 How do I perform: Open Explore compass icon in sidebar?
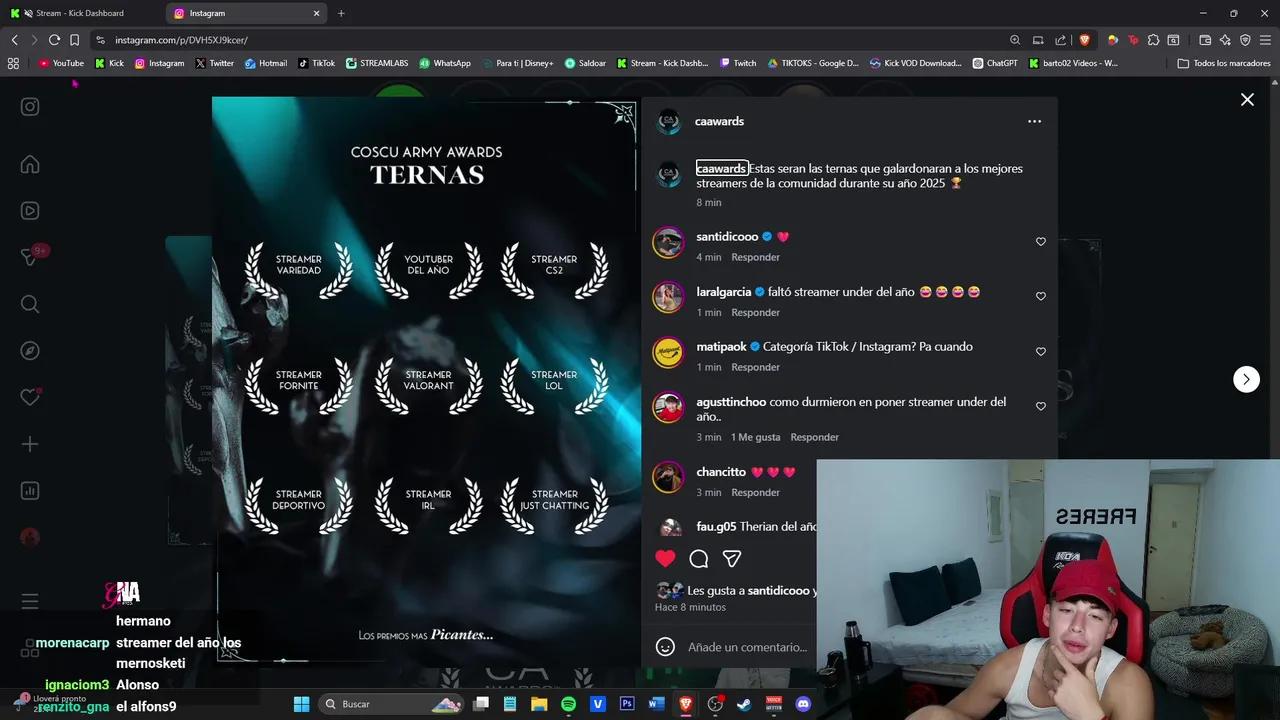click(x=30, y=351)
